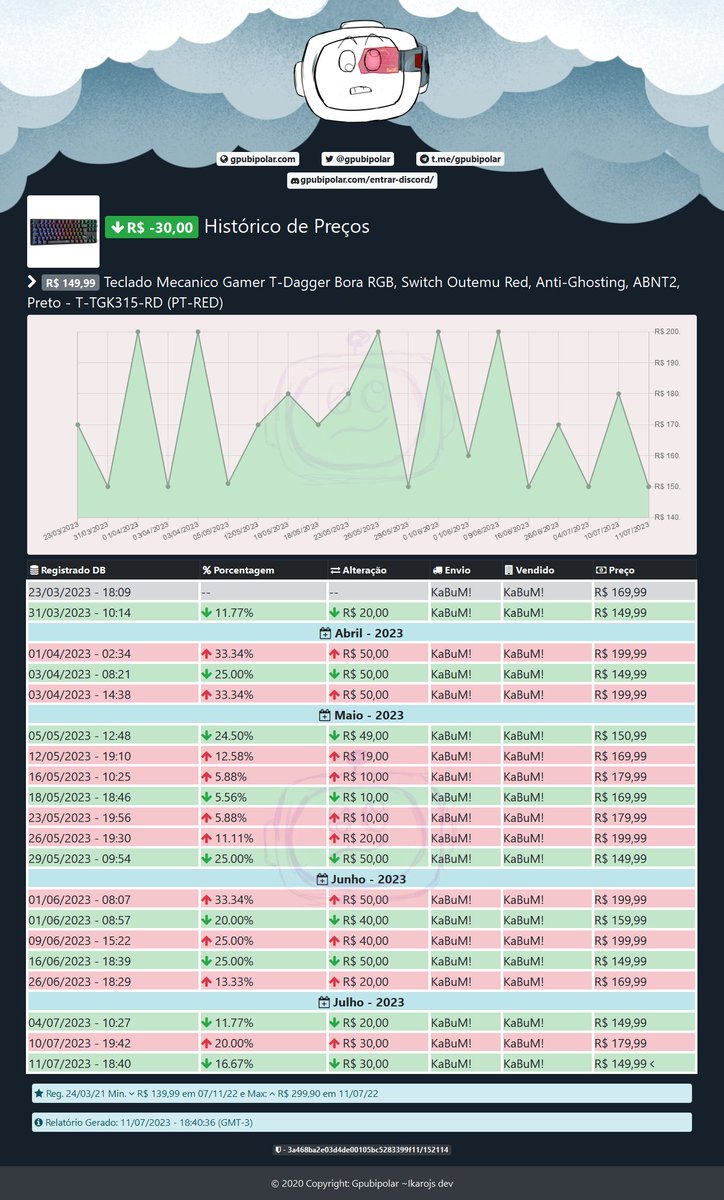
Task: Click the © 2020 Copyright Gpubipolar footer text
Action: (x=362, y=1184)
